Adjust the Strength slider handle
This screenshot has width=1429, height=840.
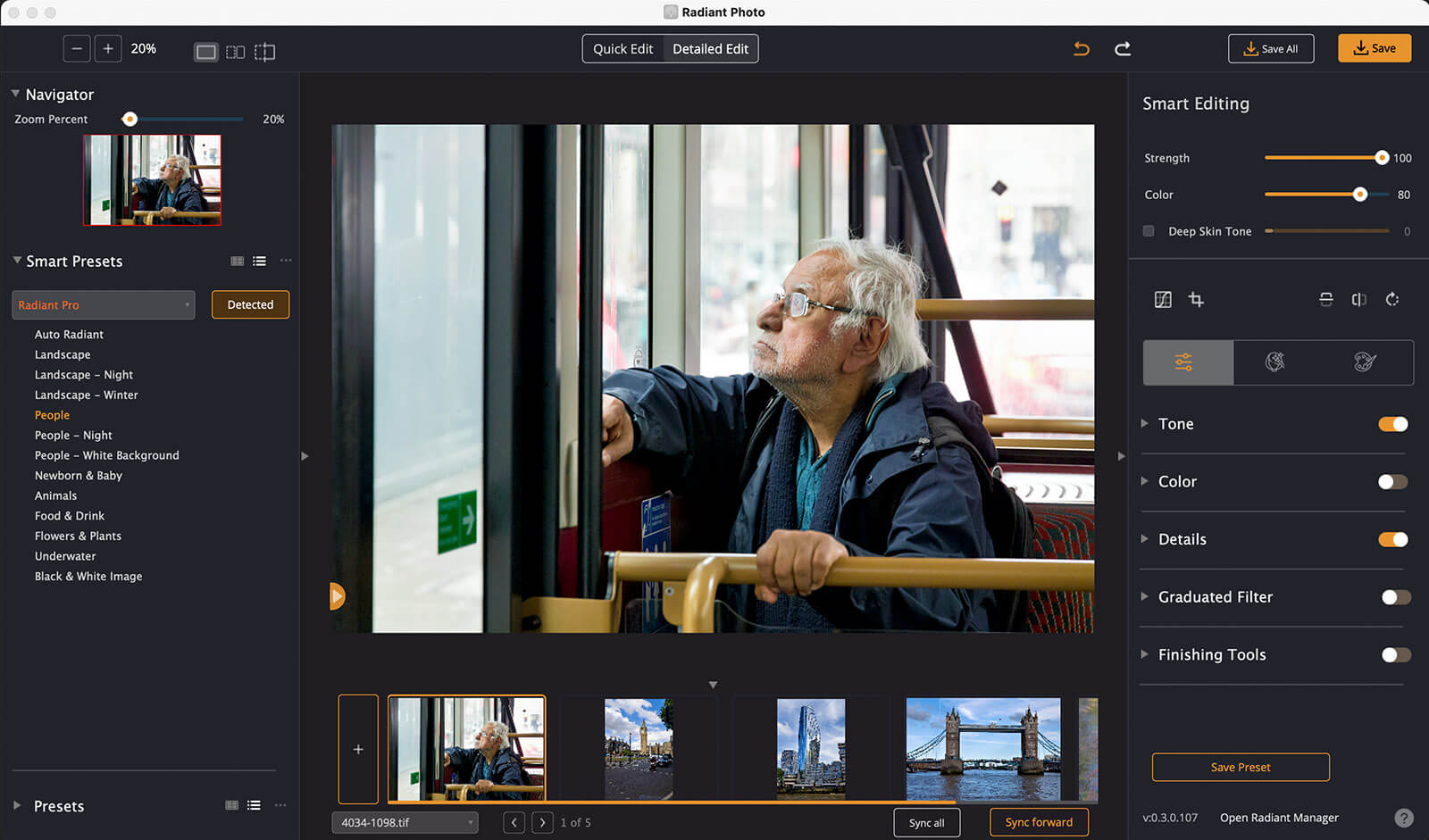pos(1382,158)
